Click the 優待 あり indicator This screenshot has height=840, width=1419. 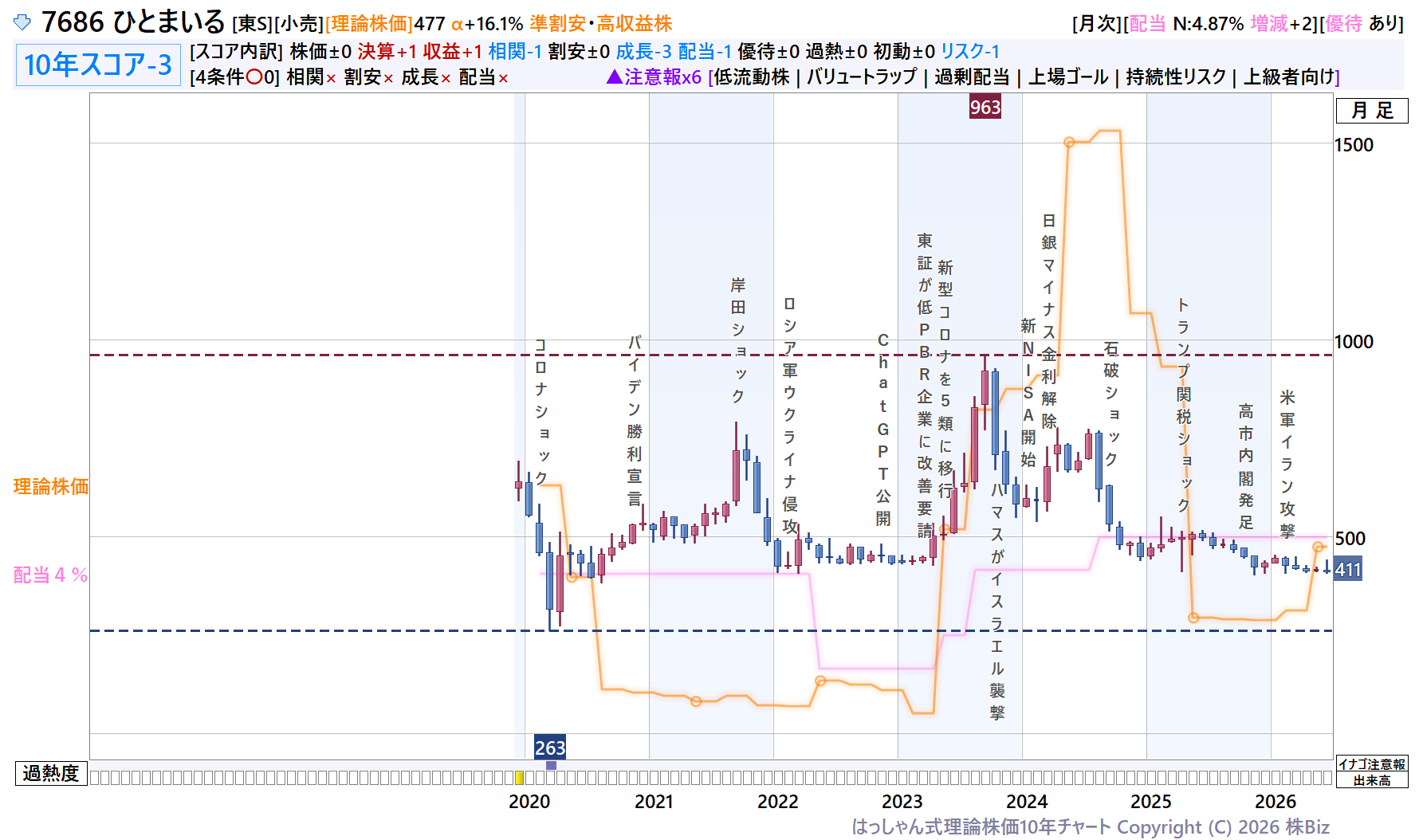(x=1362, y=24)
